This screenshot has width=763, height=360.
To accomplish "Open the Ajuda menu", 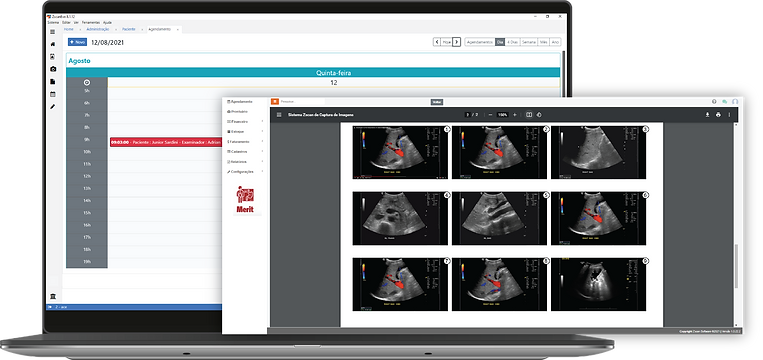I will click(108, 22).
